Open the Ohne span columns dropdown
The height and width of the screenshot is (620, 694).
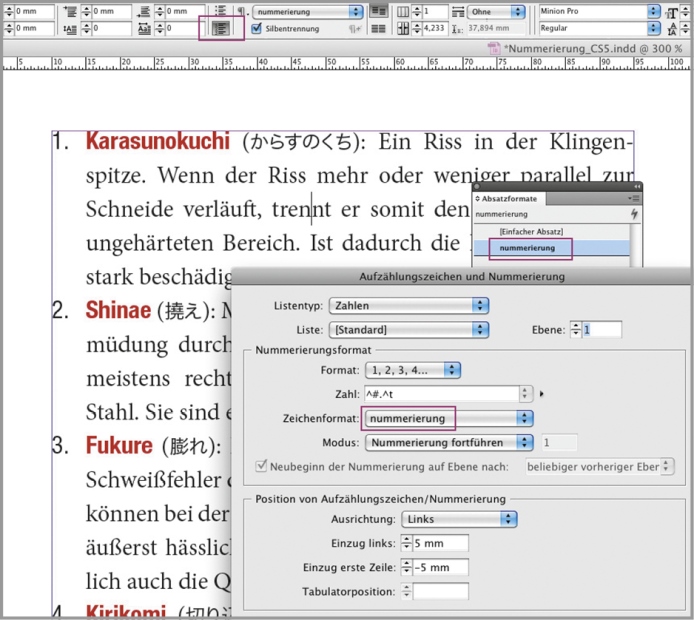[x=496, y=12]
